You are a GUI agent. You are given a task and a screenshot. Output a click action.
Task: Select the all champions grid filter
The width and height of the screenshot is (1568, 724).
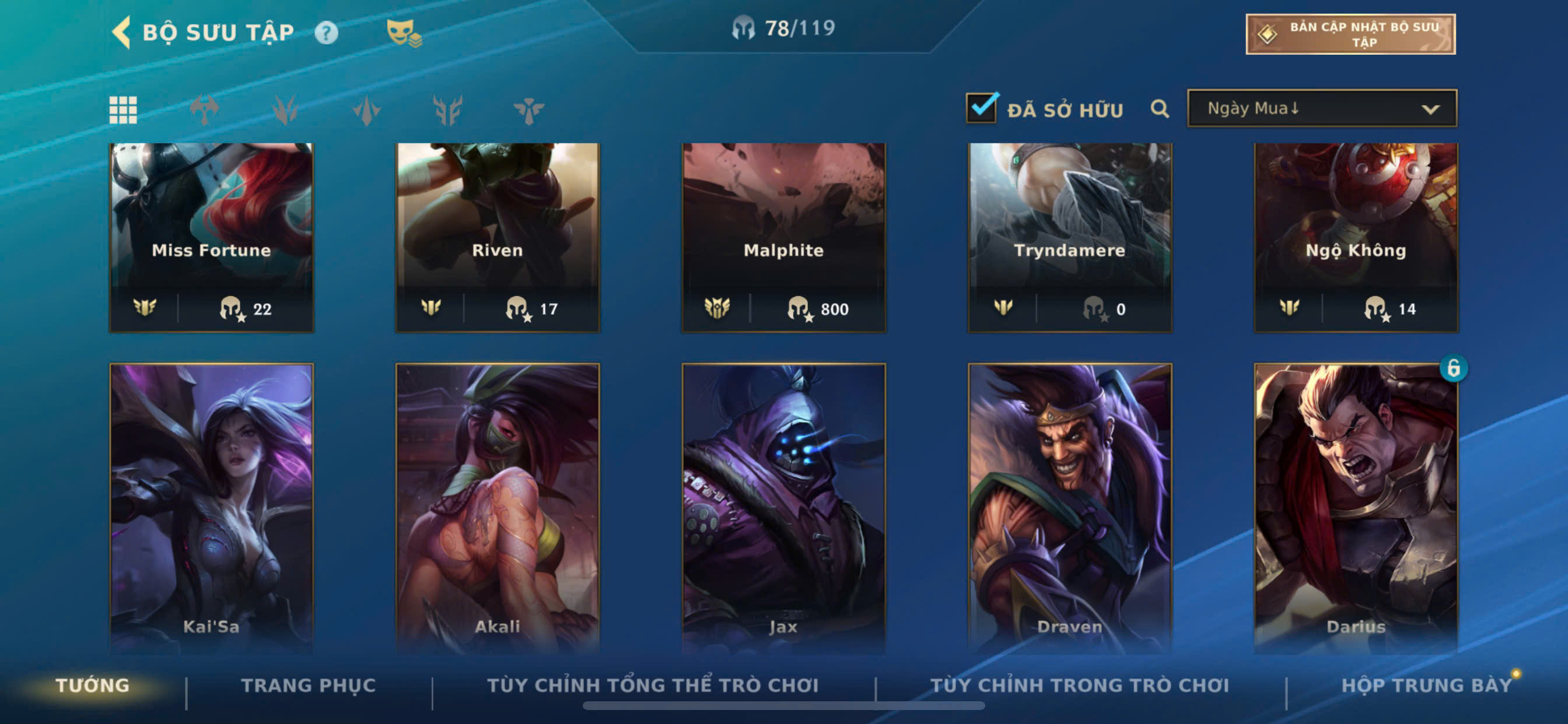click(123, 110)
